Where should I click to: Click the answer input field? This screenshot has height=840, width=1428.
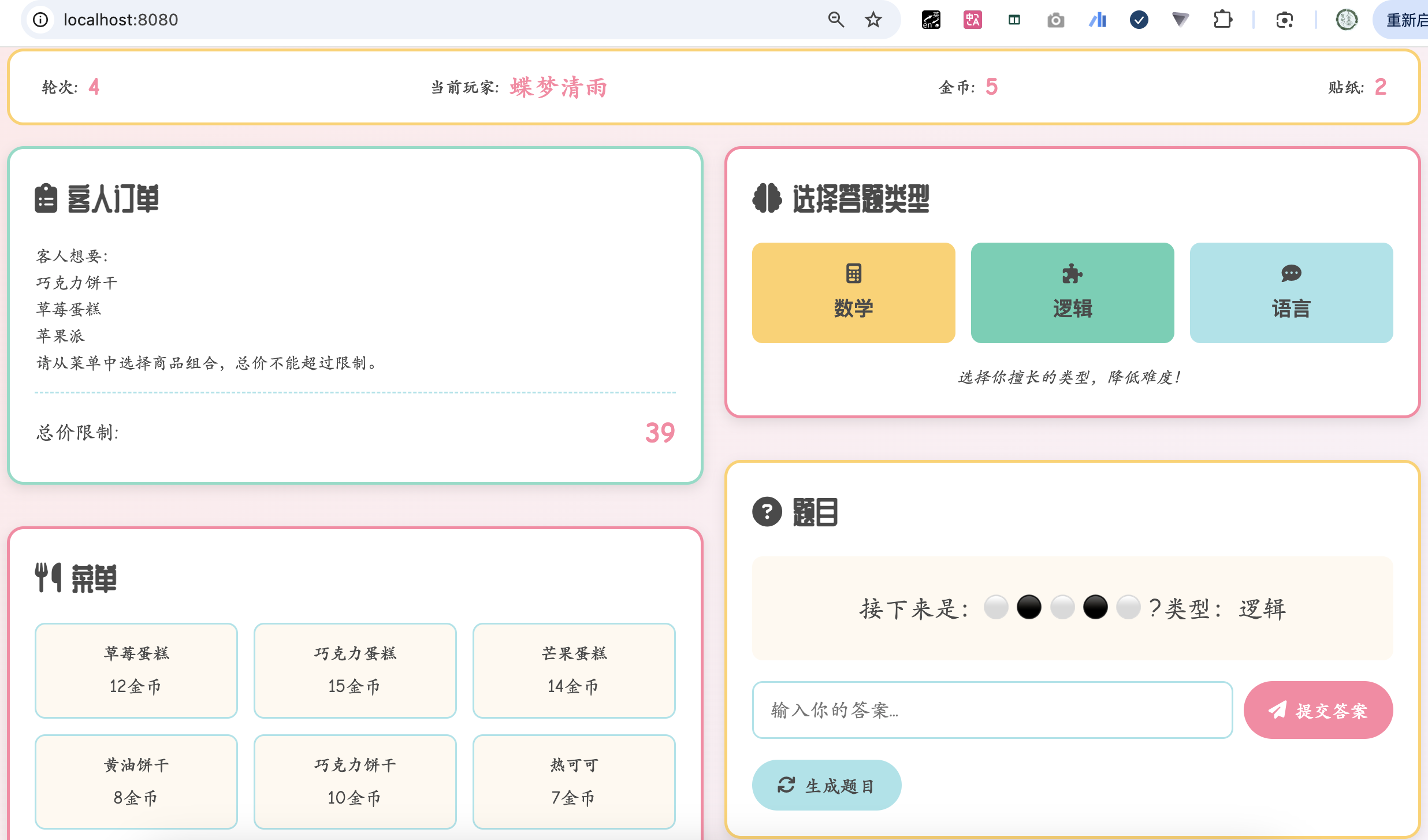(x=992, y=709)
